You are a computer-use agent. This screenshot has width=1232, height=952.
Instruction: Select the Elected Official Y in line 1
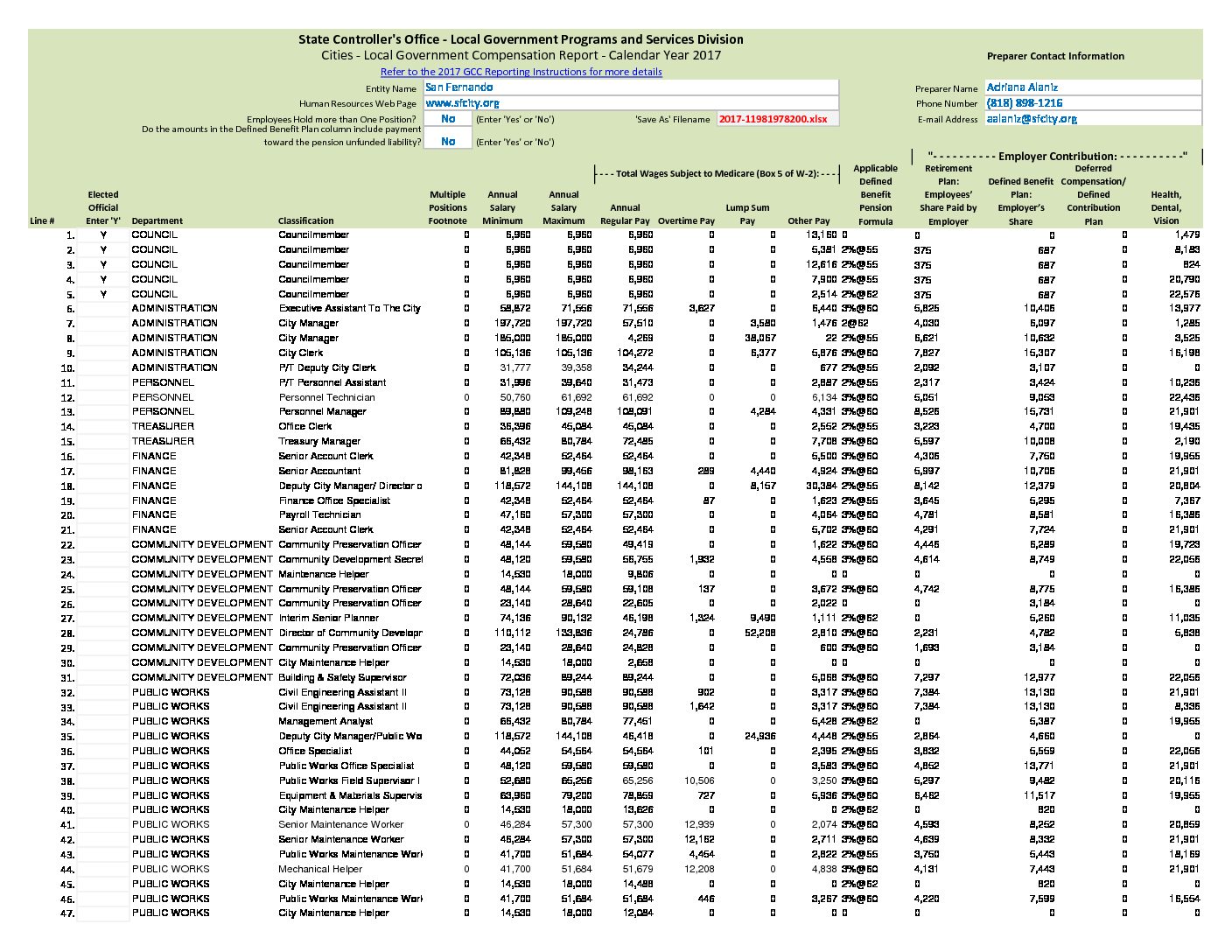click(103, 234)
